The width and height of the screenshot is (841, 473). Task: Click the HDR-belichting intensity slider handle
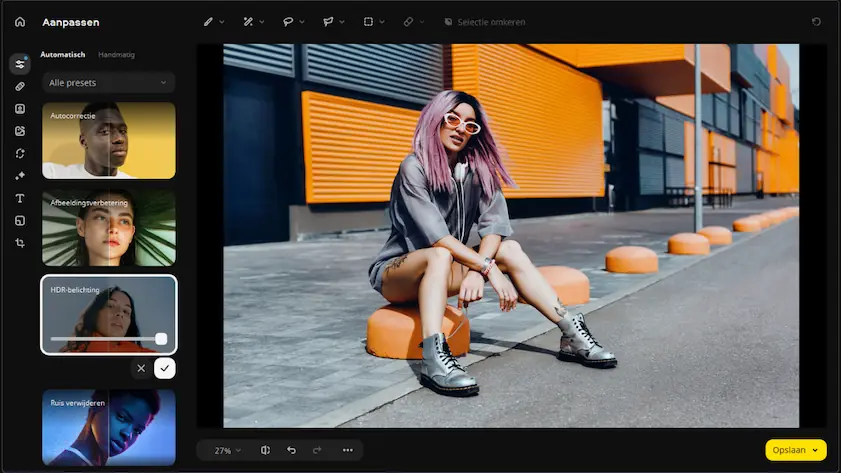tap(161, 339)
